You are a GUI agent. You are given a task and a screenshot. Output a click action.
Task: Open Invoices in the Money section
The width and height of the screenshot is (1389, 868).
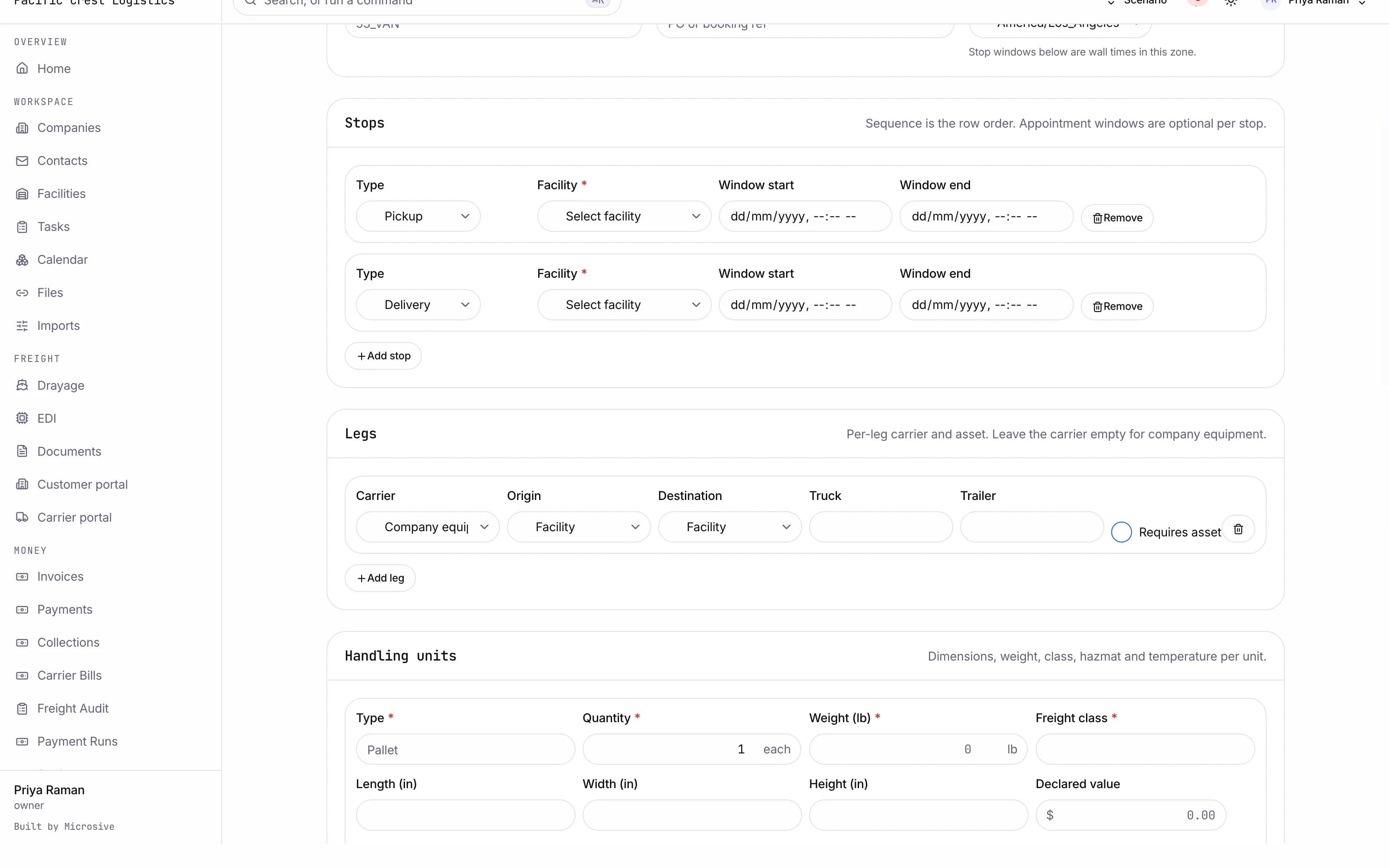coord(60,576)
